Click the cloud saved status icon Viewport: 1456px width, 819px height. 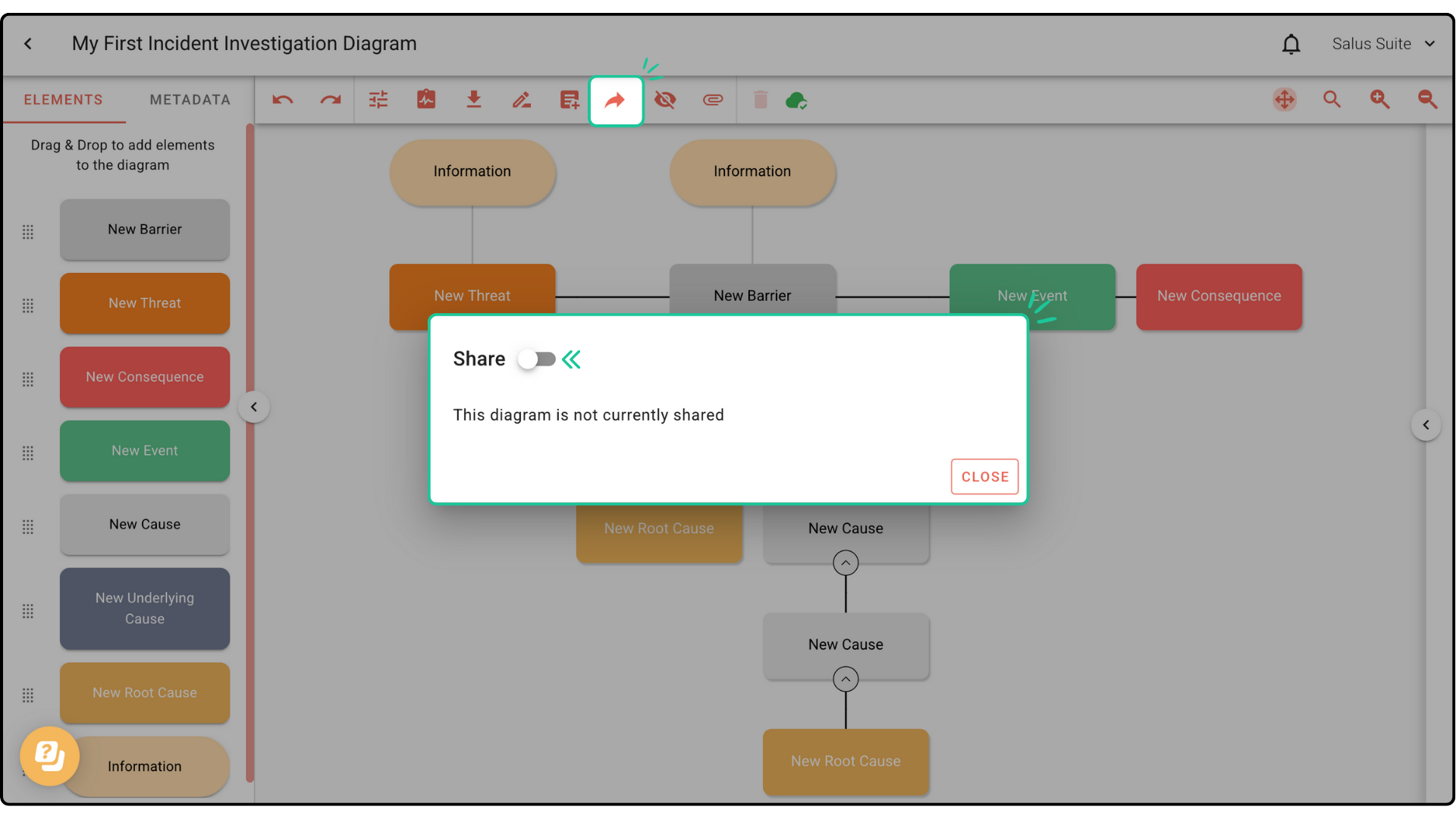coord(796,100)
